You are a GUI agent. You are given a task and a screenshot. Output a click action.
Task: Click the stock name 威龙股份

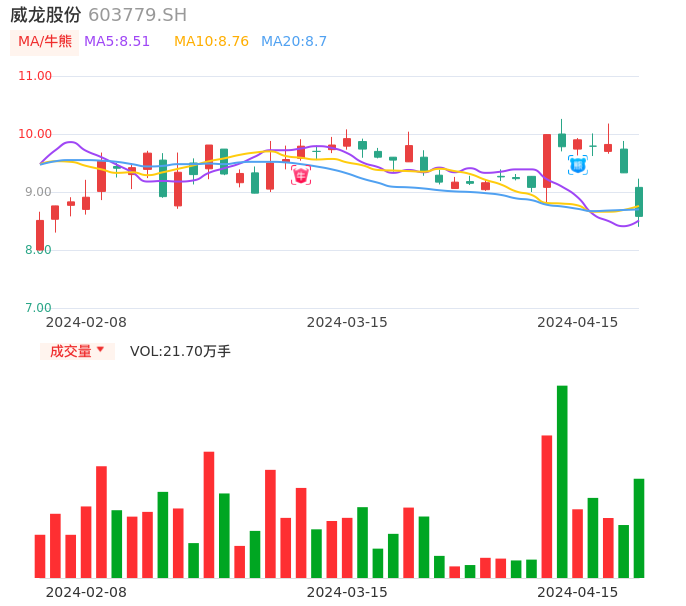point(46,15)
